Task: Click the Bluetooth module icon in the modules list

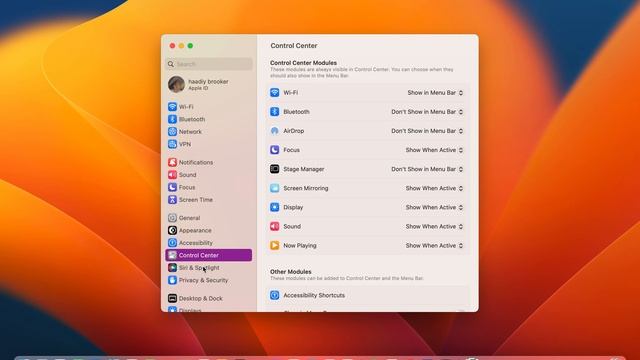Action: (274, 111)
